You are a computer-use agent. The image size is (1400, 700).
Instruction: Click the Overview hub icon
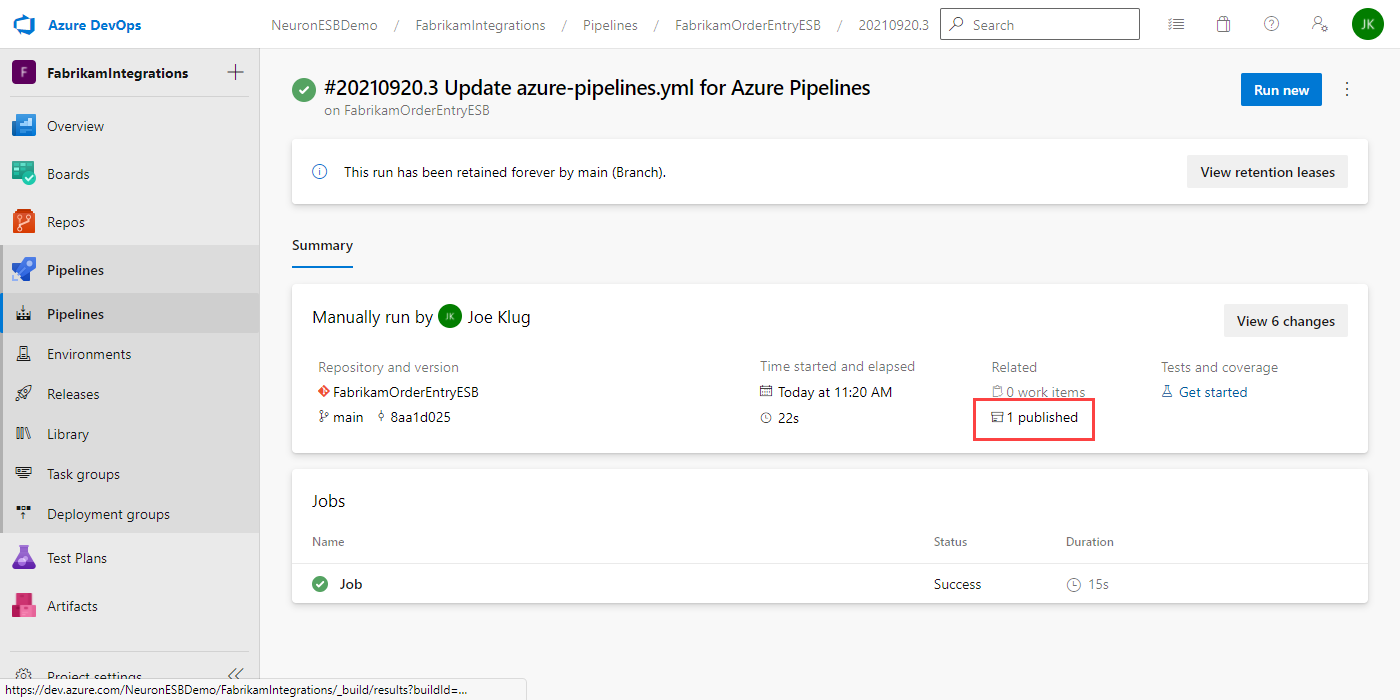point(24,126)
